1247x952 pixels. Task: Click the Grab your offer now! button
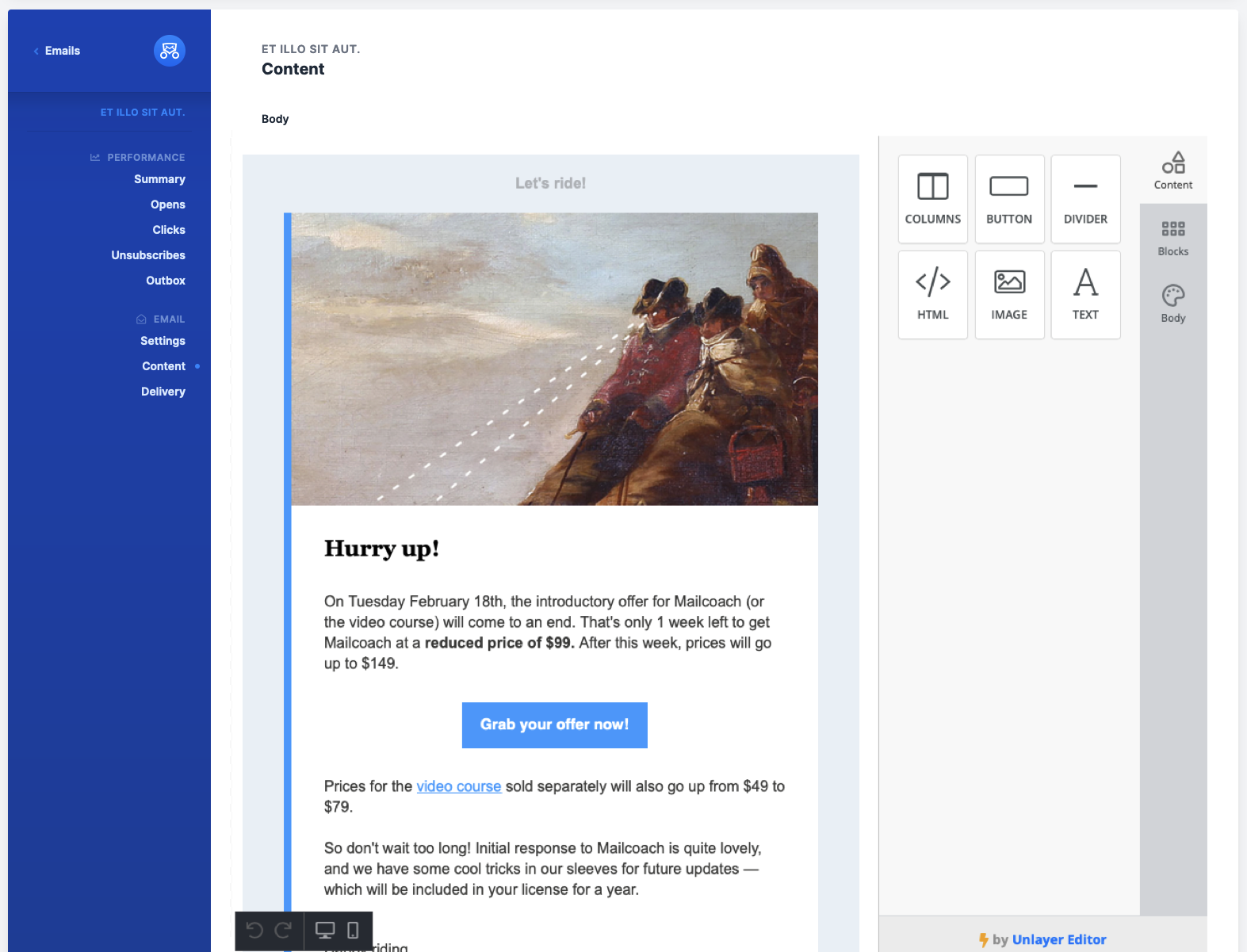pos(555,725)
